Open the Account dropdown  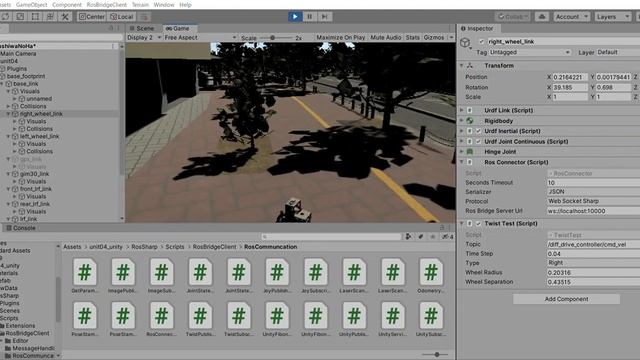pyautogui.click(x=571, y=17)
